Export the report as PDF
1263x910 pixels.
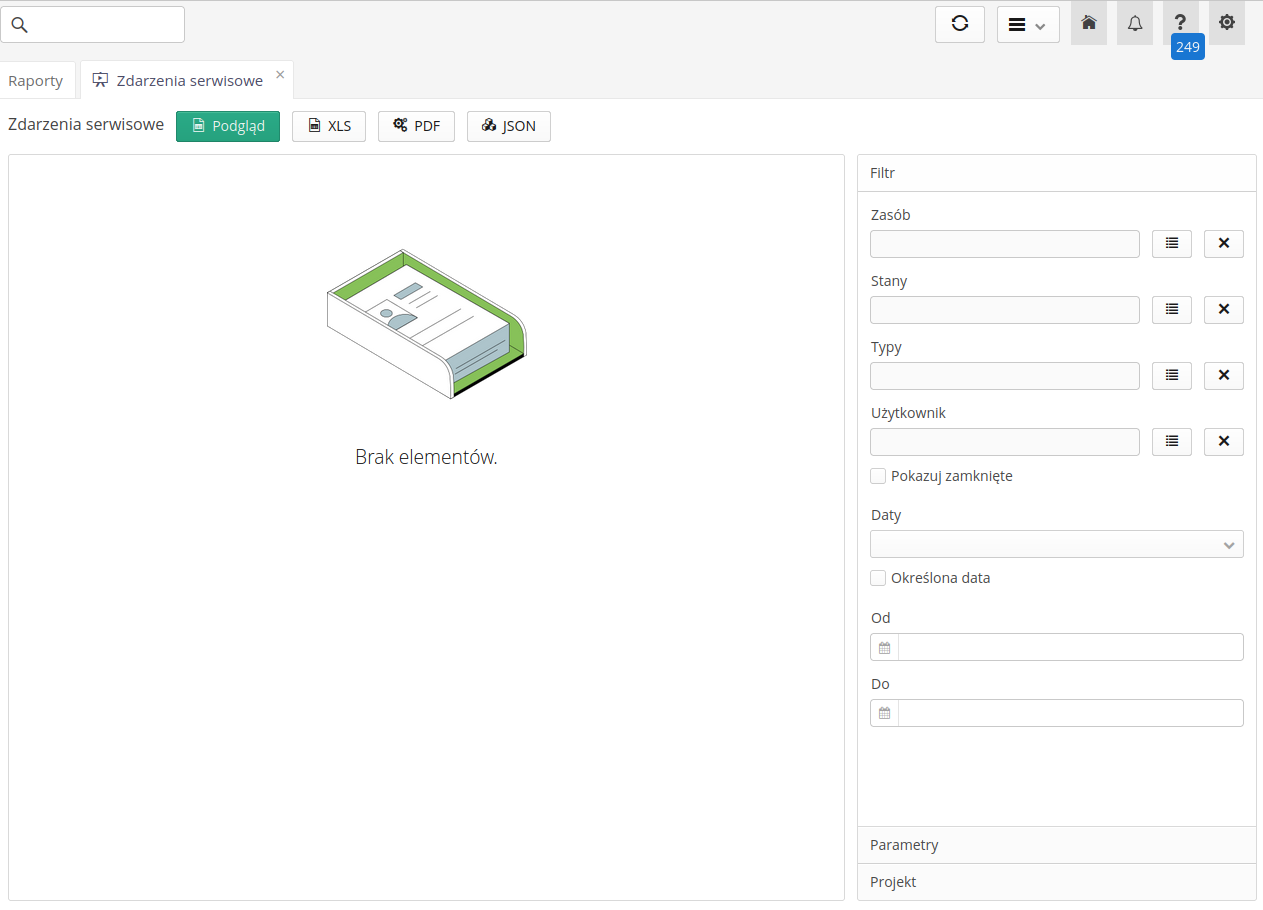tap(416, 126)
